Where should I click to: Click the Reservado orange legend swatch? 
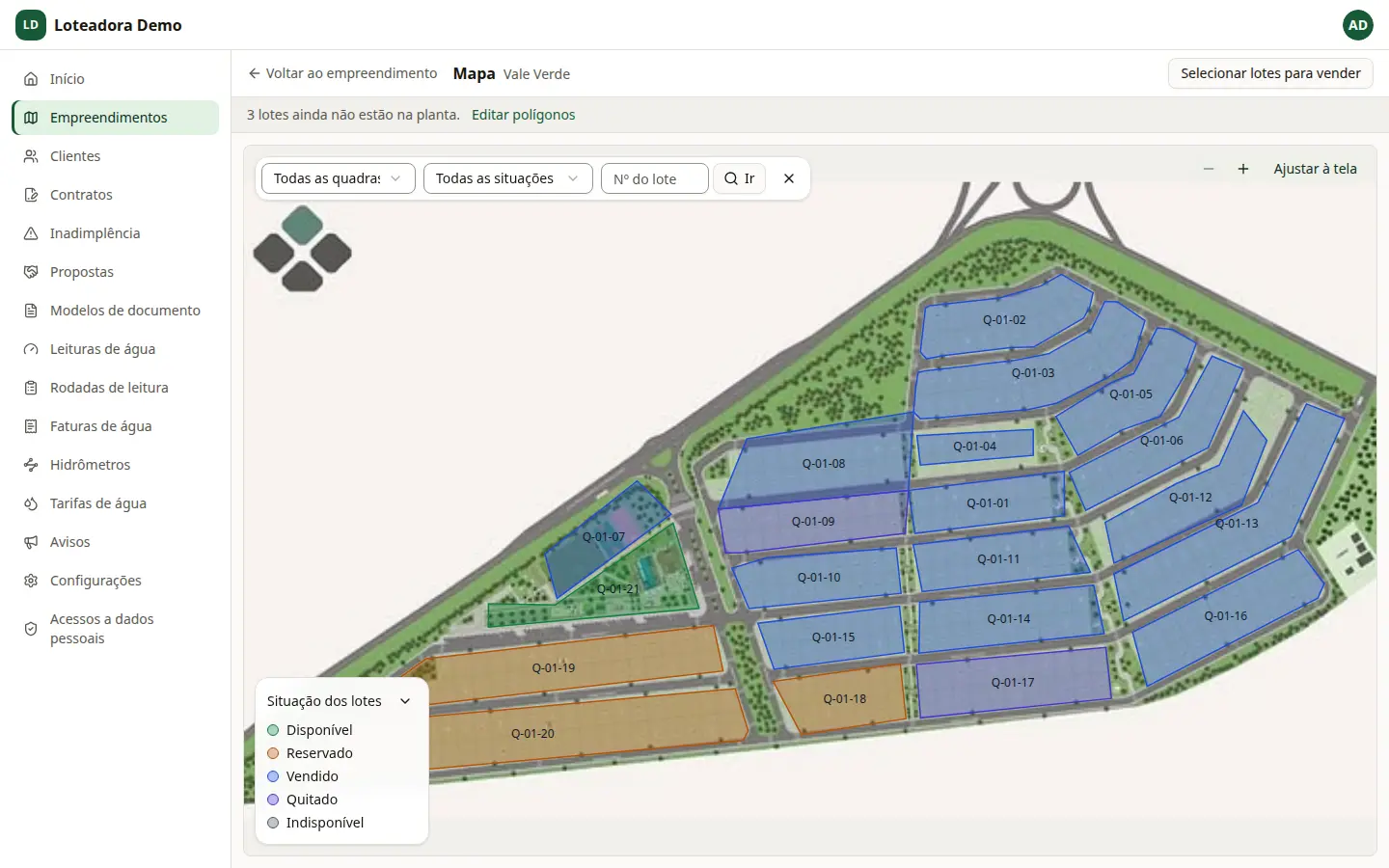pos(273,753)
